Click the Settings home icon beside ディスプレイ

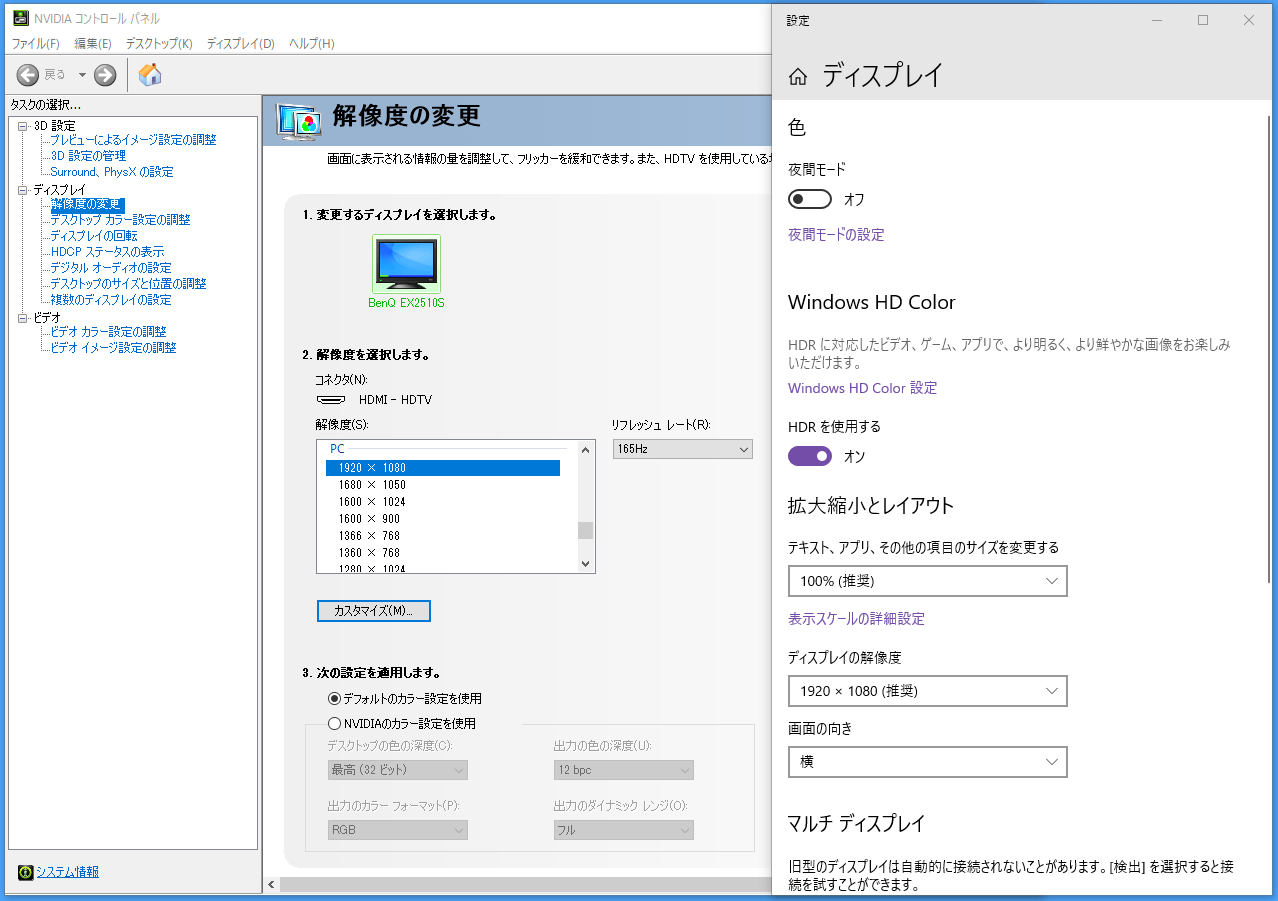[798, 77]
